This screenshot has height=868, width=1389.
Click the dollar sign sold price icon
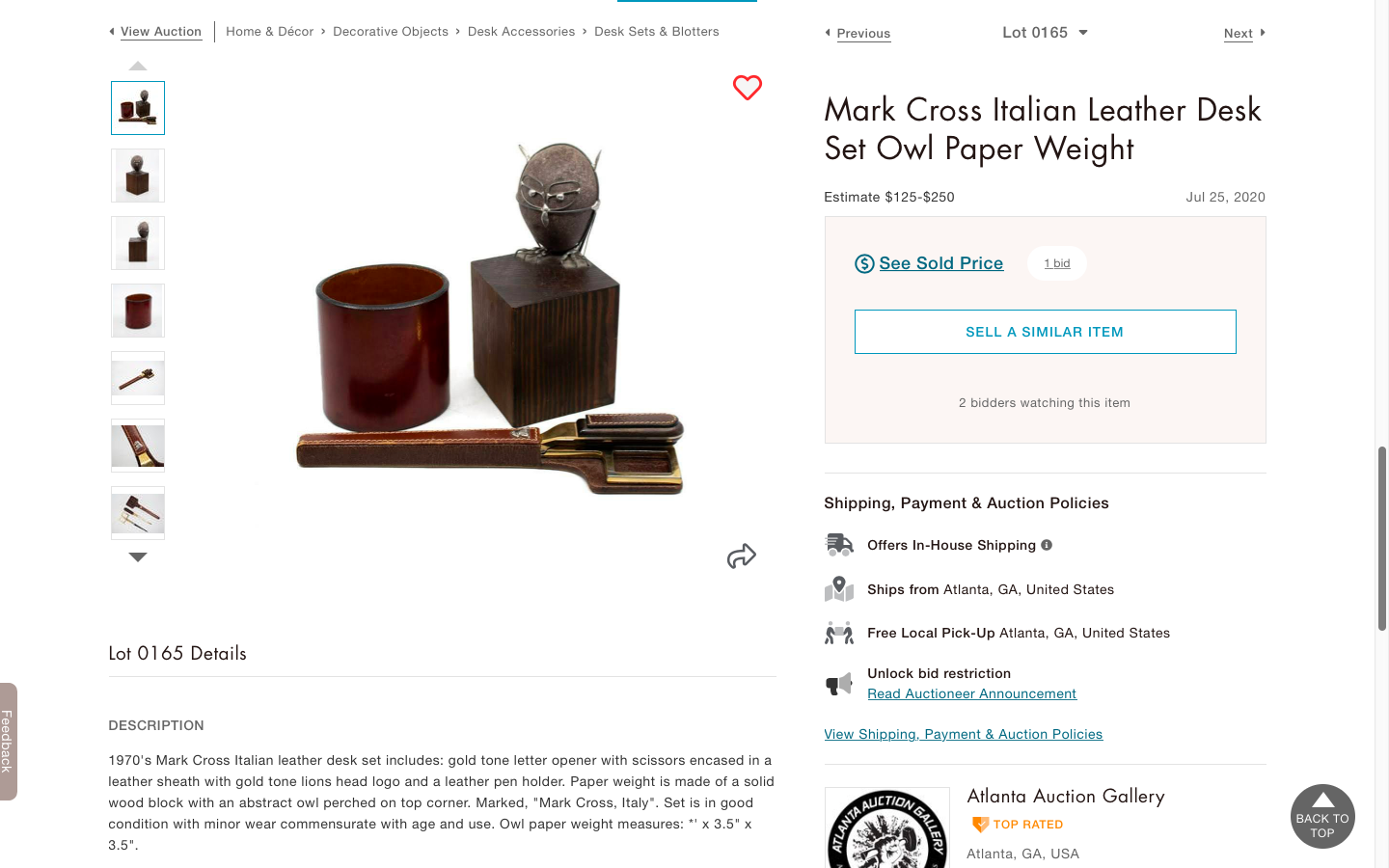click(x=864, y=263)
